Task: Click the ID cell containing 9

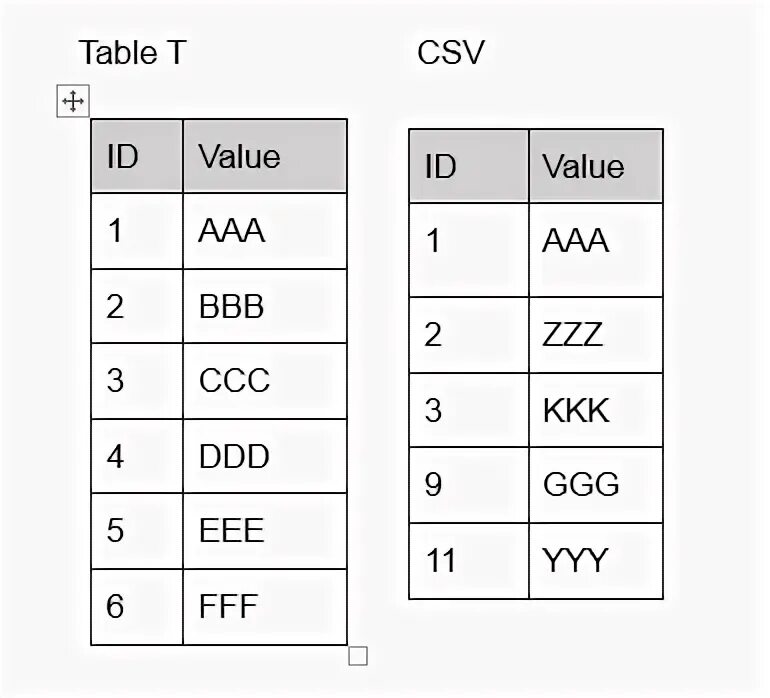Action: click(x=468, y=485)
